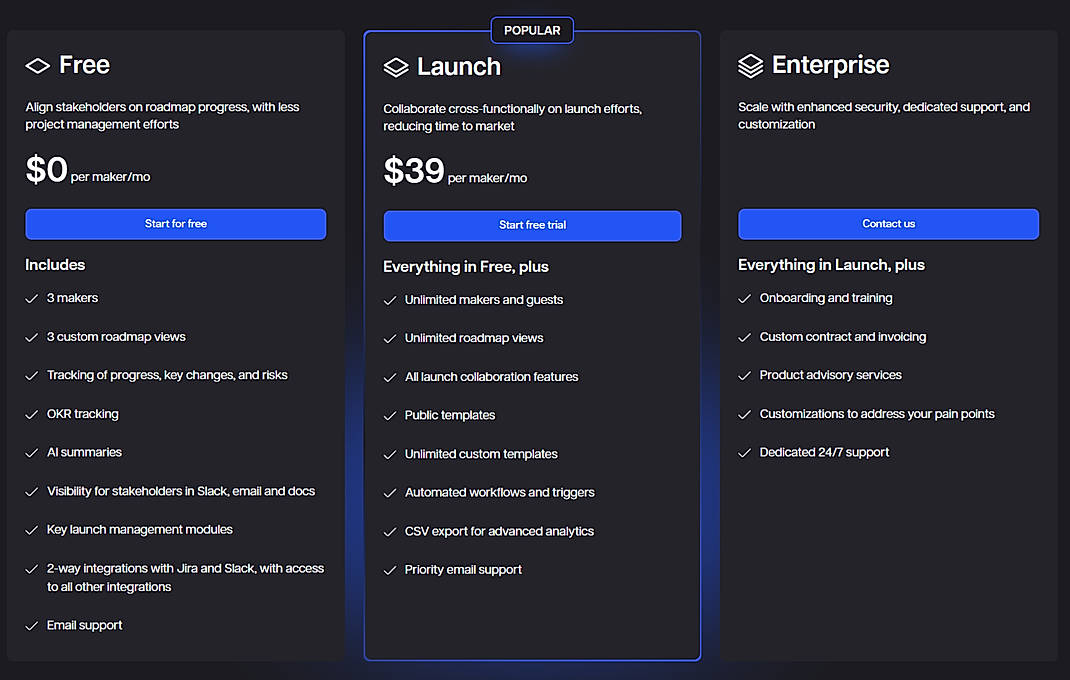
Task: Click checkmark beside Onboarding and training
Action: (x=744, y=298)
